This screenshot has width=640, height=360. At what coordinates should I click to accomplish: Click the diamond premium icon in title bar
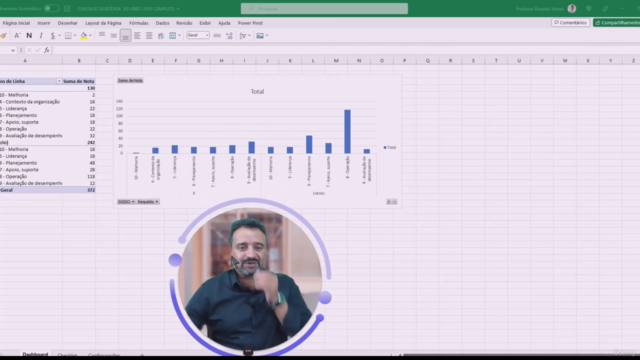[x=589, y=9]
